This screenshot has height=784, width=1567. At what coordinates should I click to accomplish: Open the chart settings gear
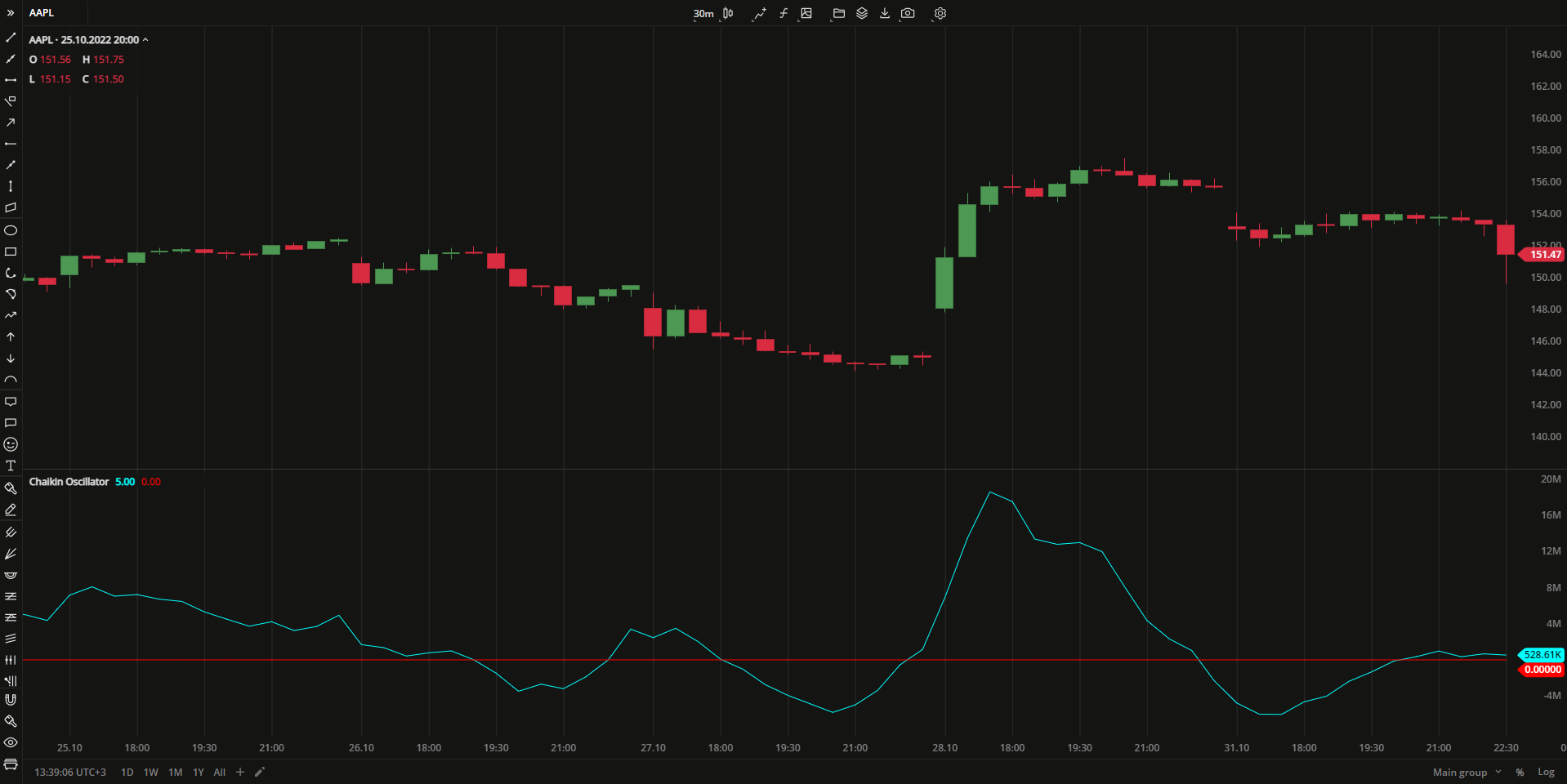point(940,13)
